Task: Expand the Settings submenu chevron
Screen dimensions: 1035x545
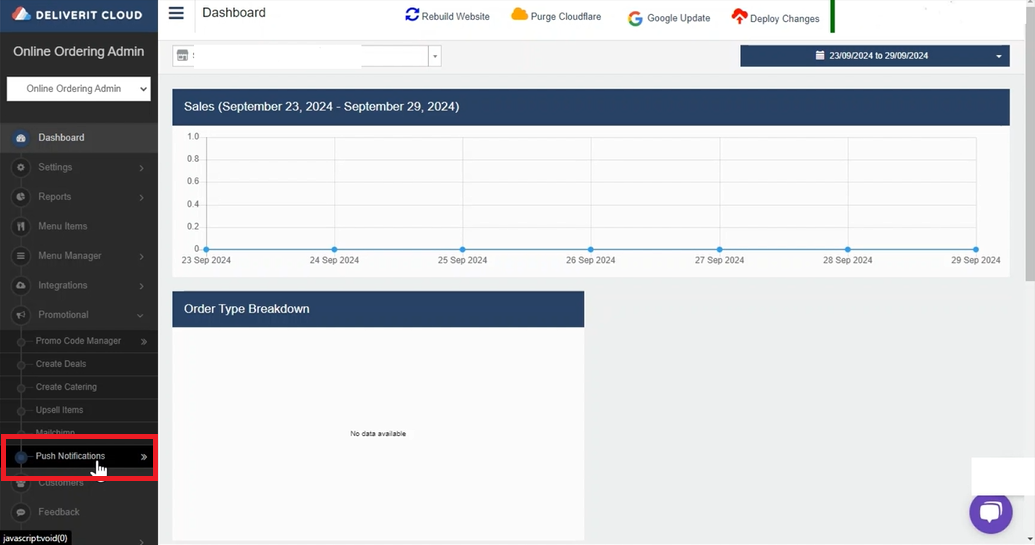Action: coord(141,168)
